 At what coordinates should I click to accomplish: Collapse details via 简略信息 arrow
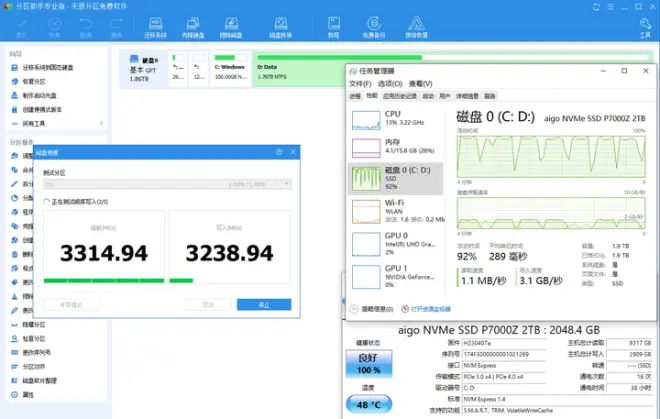point(354,309)
